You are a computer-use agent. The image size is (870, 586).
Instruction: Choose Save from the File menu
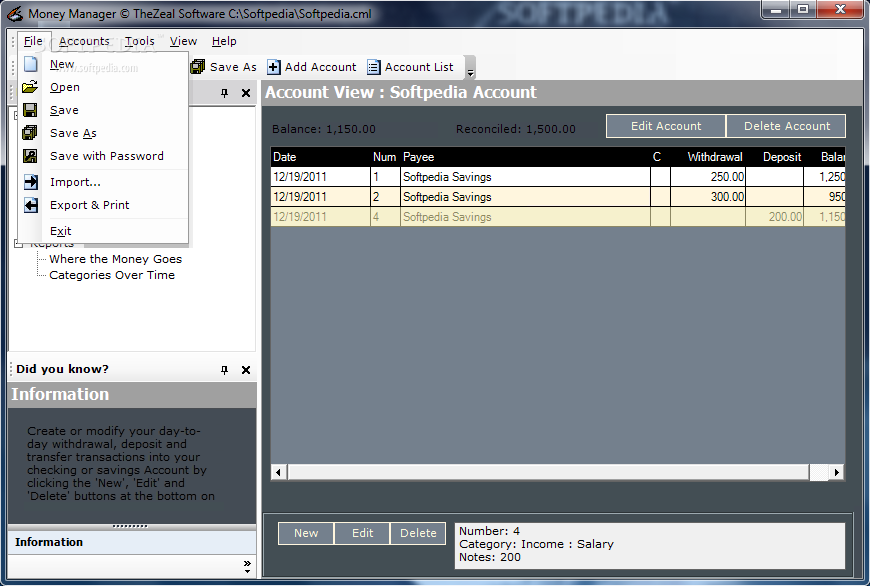click(104, 110)
